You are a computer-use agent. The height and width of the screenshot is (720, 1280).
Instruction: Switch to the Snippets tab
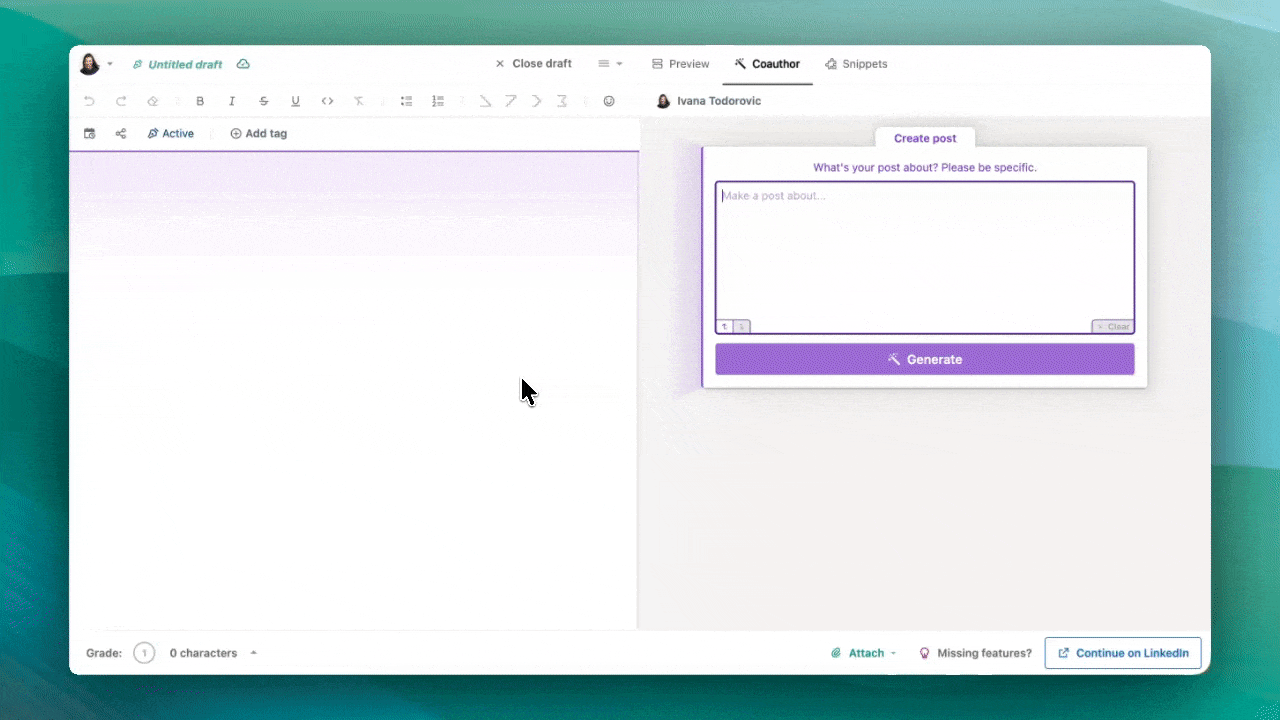pos(856,64)
